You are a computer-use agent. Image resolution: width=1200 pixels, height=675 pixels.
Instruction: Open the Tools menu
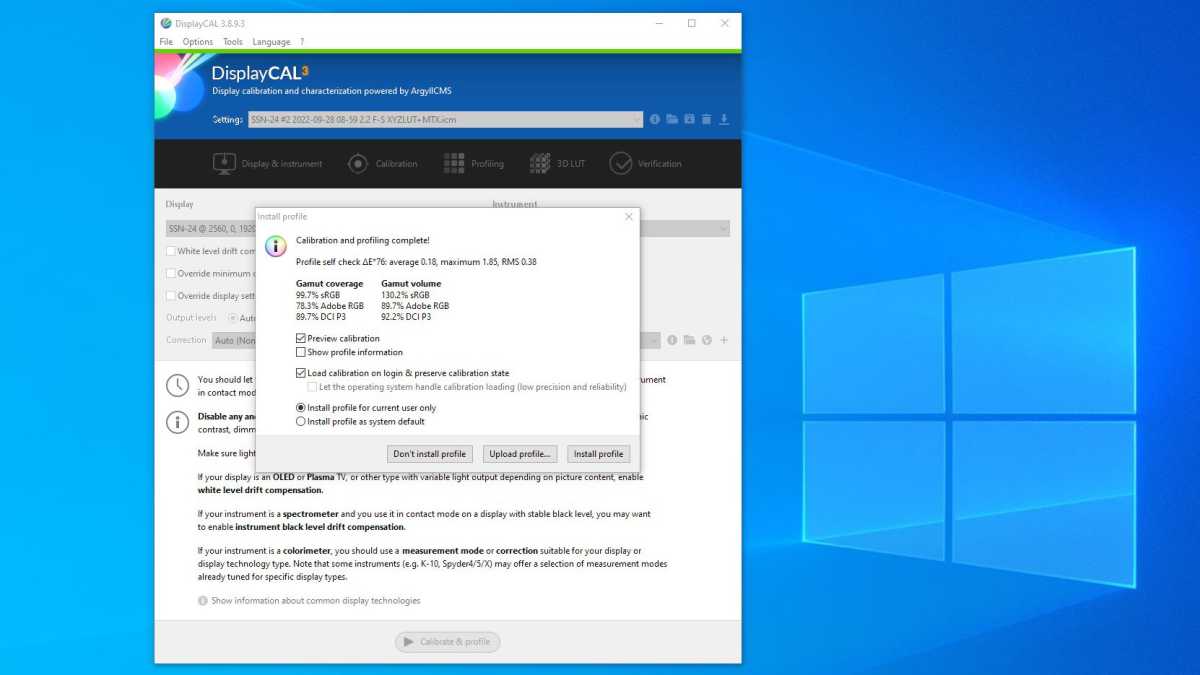[x=233, y=42]
